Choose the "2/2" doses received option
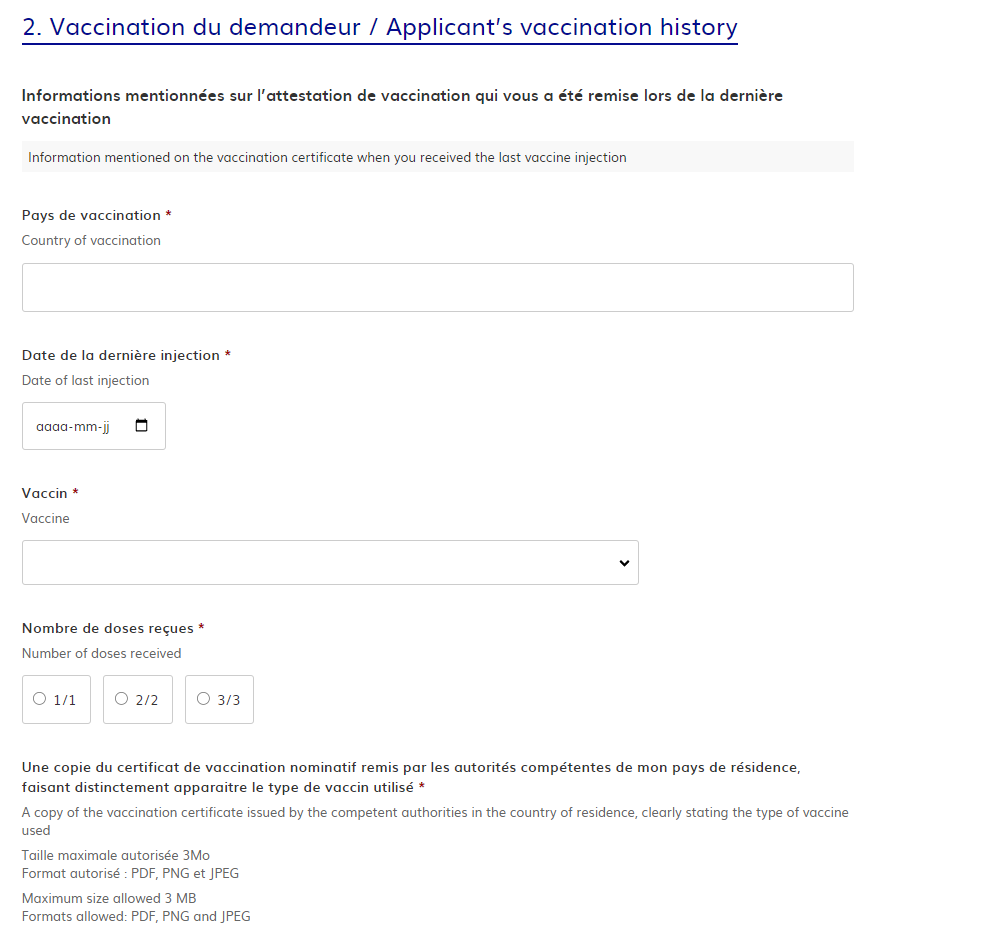The height and width of the screenshot is (932, 989). (121, 698)
